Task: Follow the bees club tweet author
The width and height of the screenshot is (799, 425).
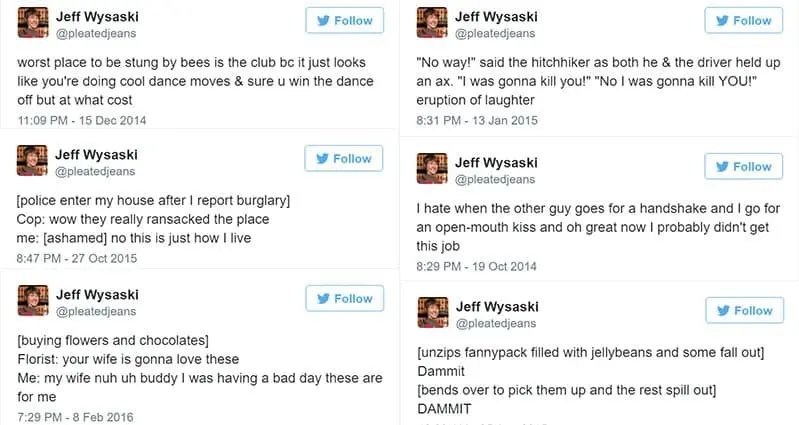Action: (343, 20)
